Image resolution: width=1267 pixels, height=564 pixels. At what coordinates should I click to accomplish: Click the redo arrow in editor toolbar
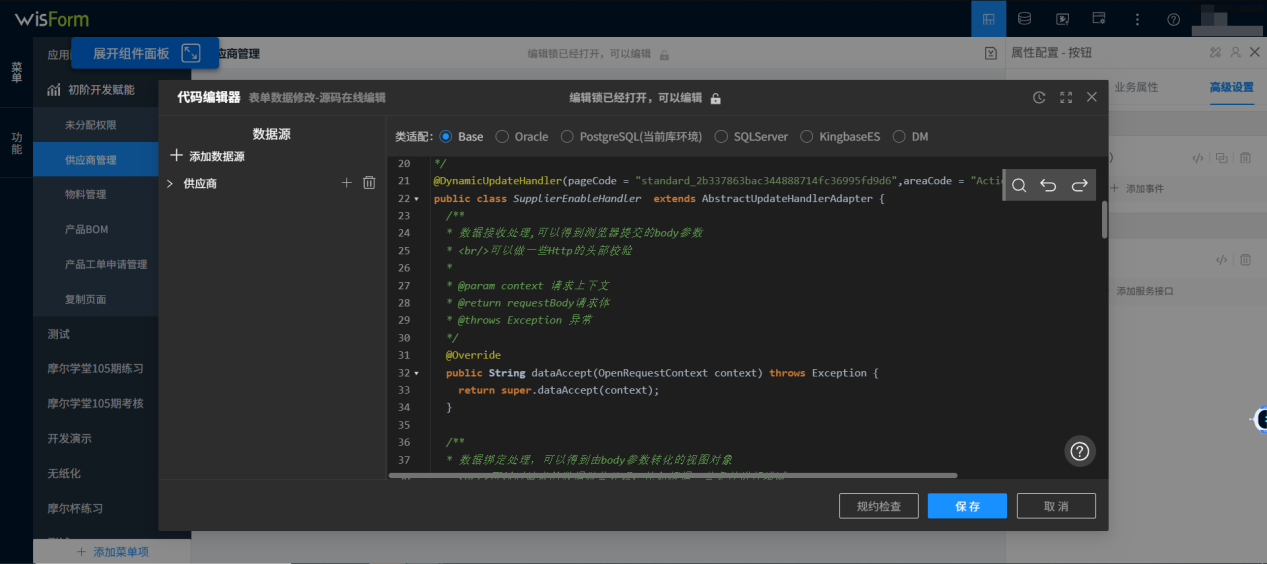(x=1079, y=185)
